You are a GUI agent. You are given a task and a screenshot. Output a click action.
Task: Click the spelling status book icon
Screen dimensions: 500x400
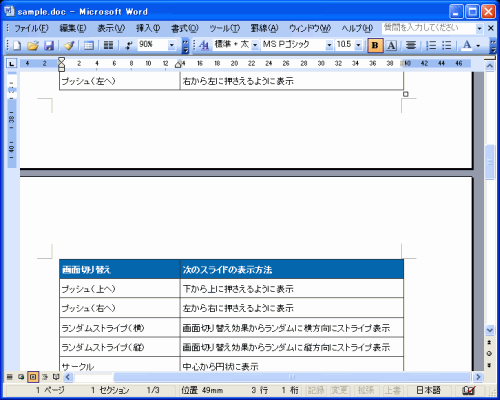pyautogui.click(x=469, y=390)
